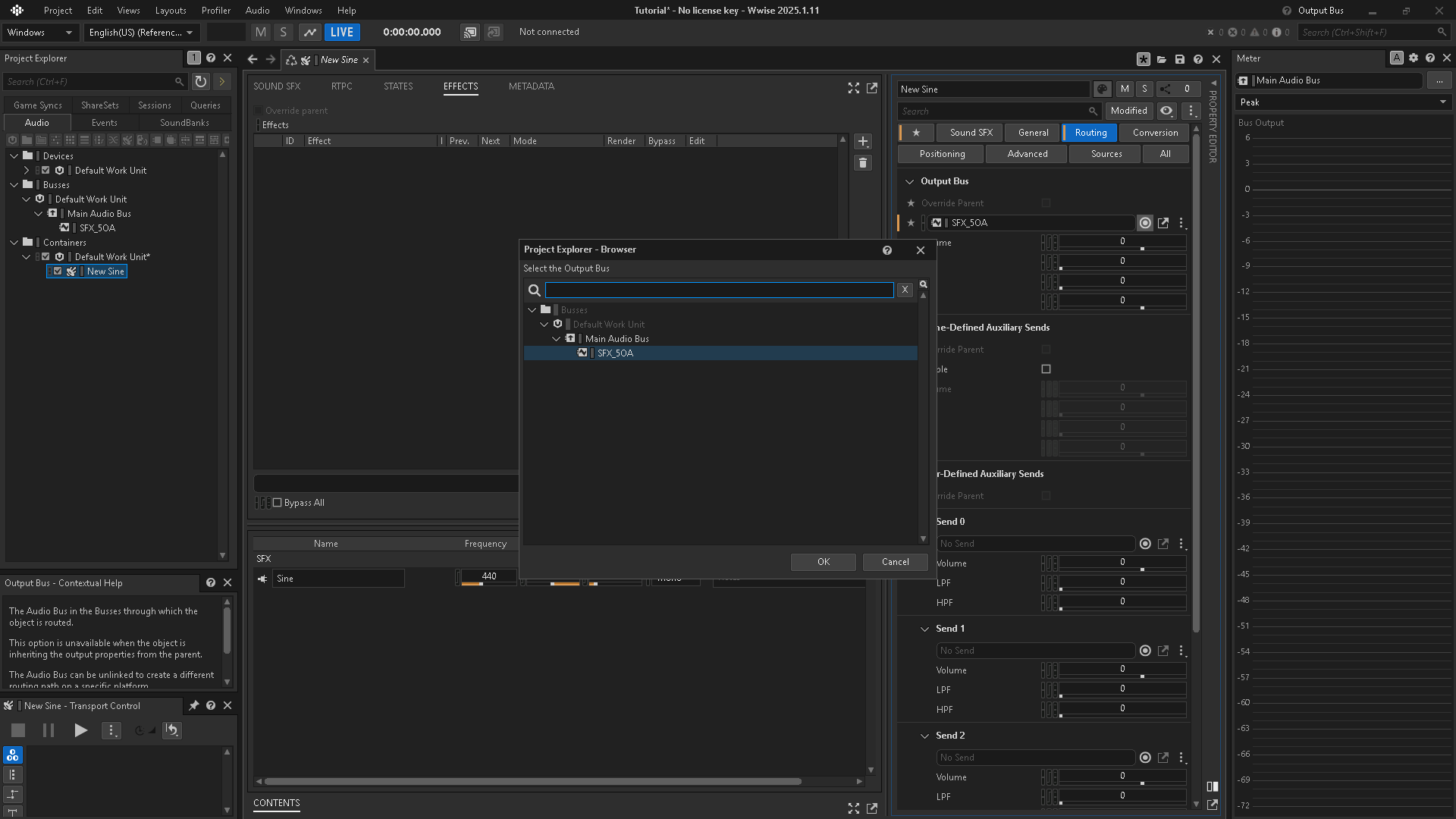This screenshot has height=819, width=1456.
Task: Open the Profiler menu
Action: point(216,10)
